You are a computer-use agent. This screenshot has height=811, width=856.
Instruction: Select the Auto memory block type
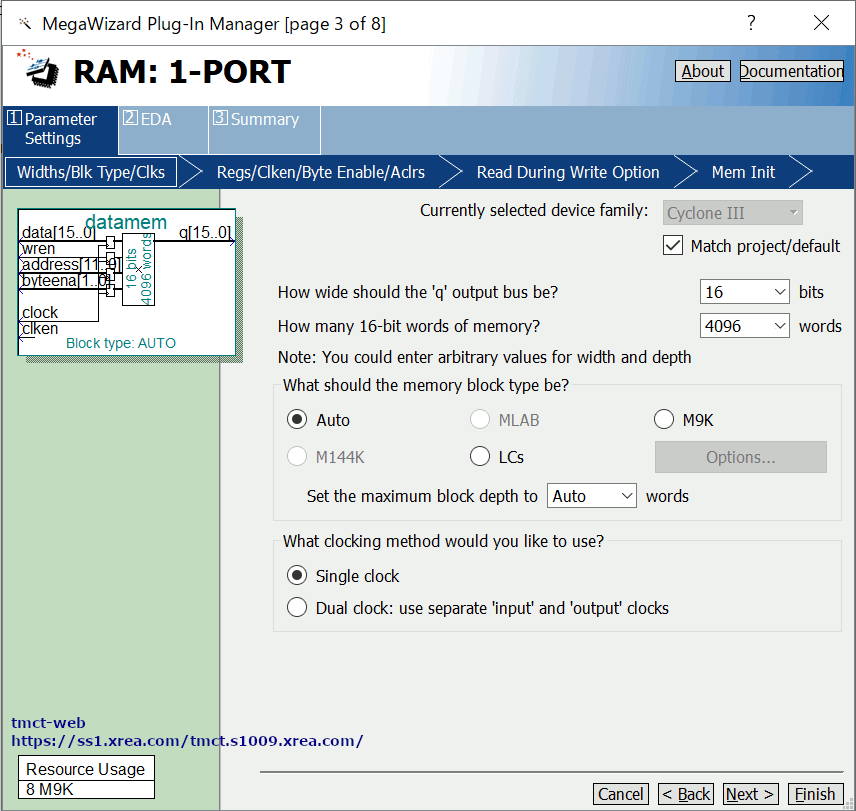[x=297, y=420]
